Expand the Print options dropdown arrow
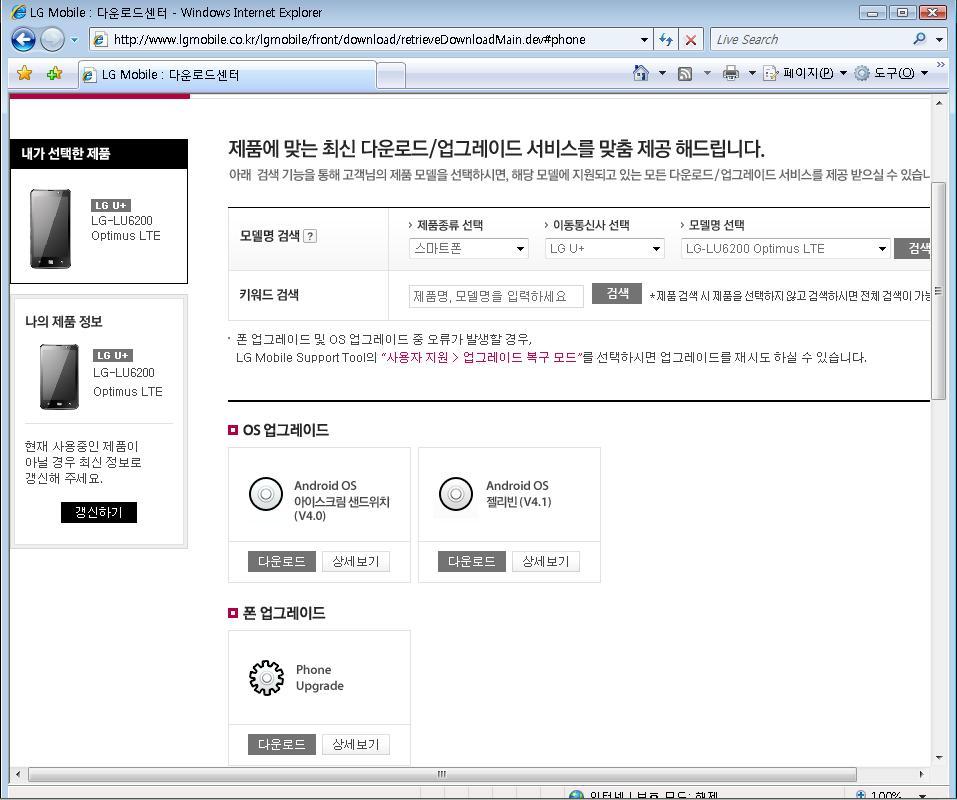 [752, 73]
